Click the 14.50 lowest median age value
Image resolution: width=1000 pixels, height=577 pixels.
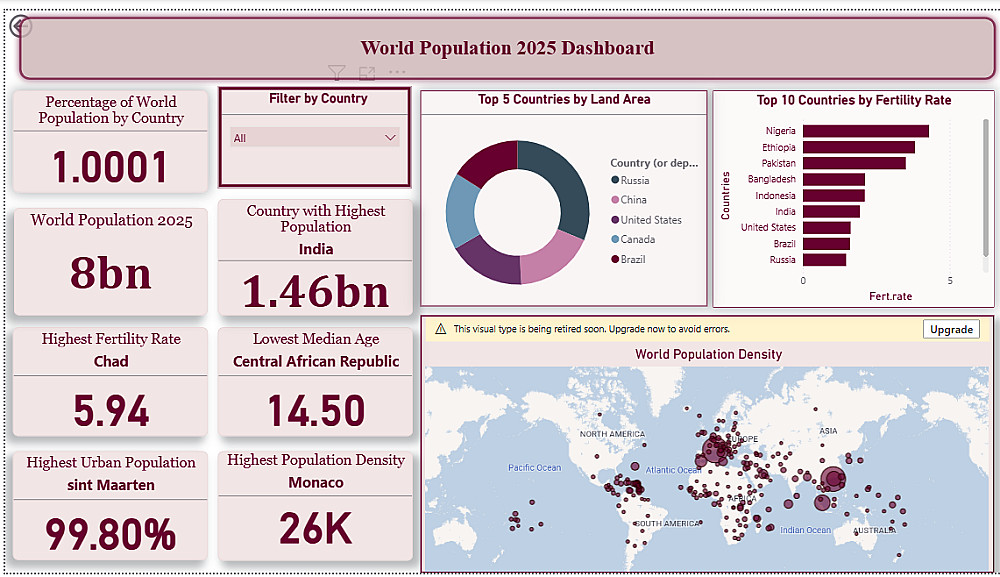point(316,410)
